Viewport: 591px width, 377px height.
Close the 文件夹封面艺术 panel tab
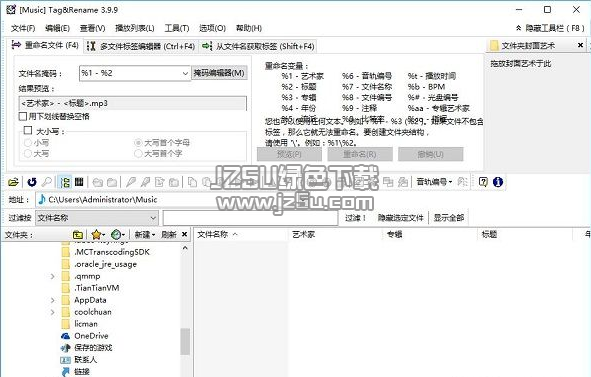coord(580,45)
